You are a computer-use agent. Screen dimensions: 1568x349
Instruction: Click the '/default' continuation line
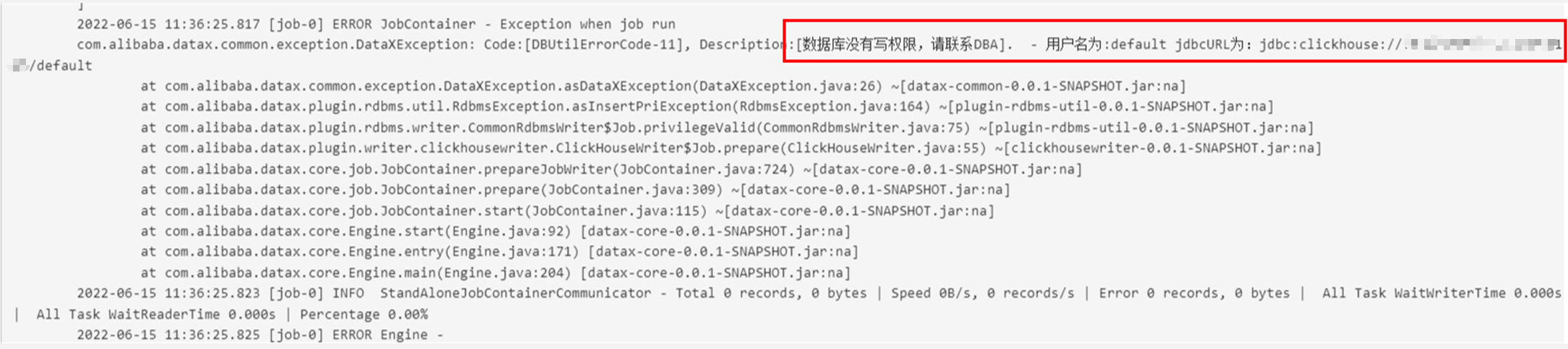click(x=53, y=66)
